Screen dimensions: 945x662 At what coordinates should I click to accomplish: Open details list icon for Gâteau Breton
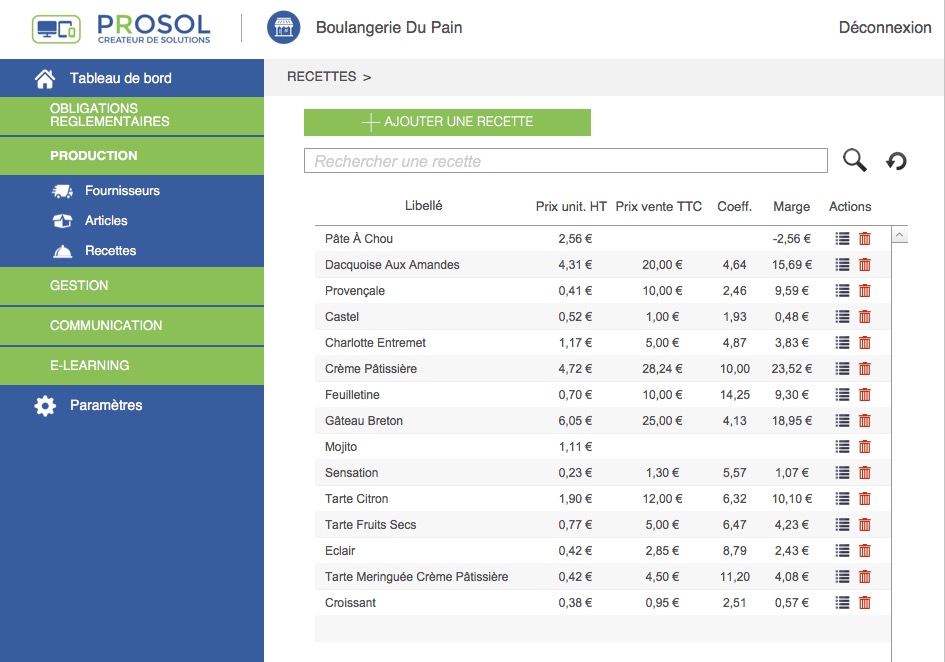coord(842,421)
